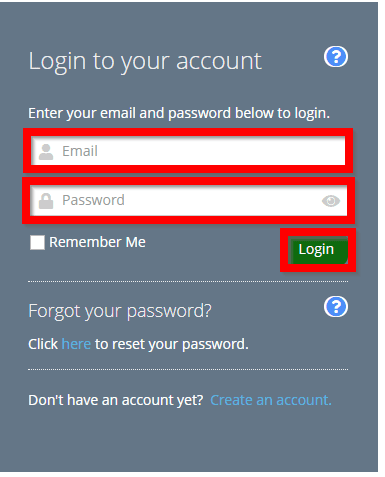Viewport: 385px width, 477px height.
Task: Focus the Password input field
Action: [x=188, y=200]
